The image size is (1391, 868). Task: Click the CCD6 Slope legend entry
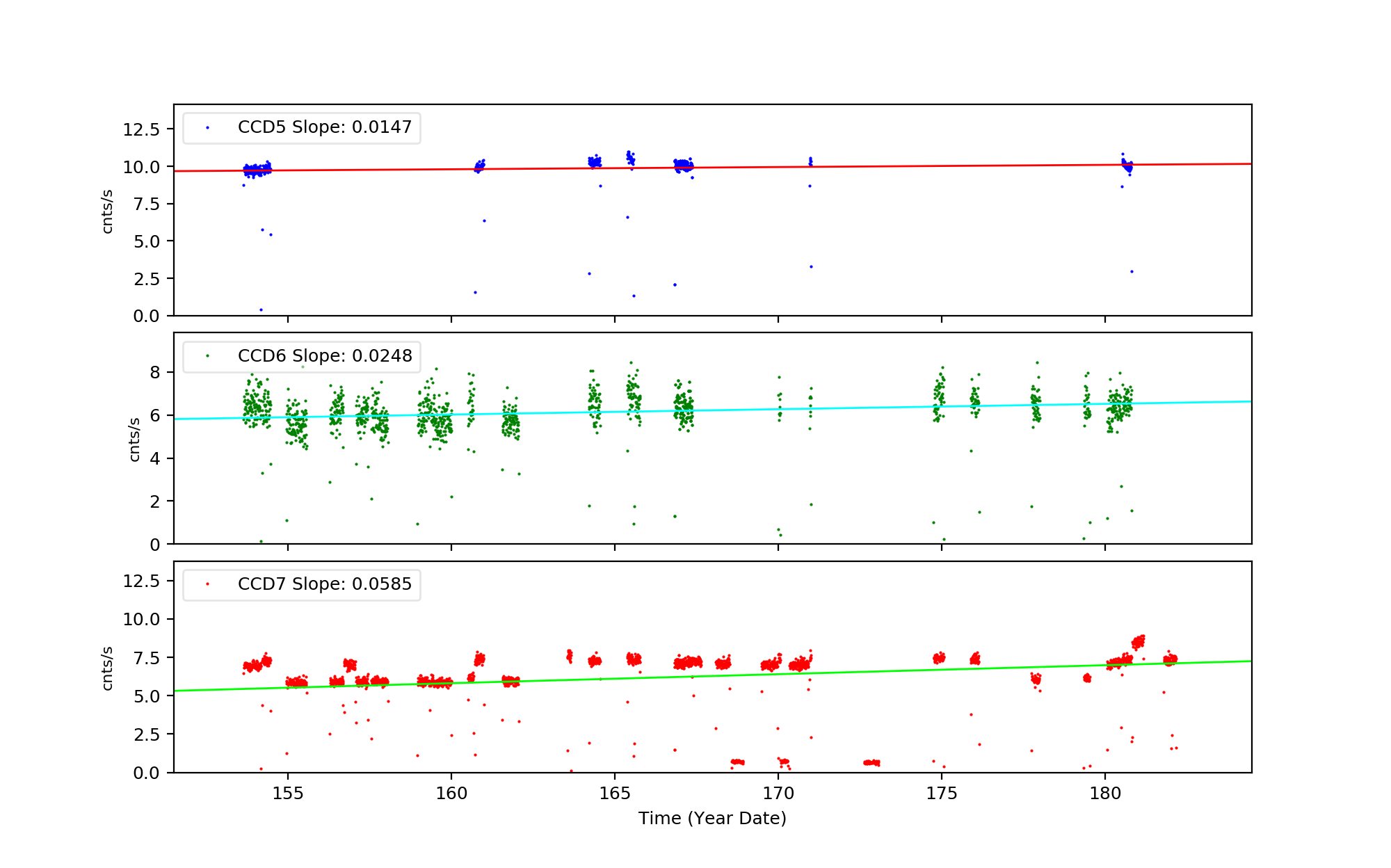pos(324,356)
